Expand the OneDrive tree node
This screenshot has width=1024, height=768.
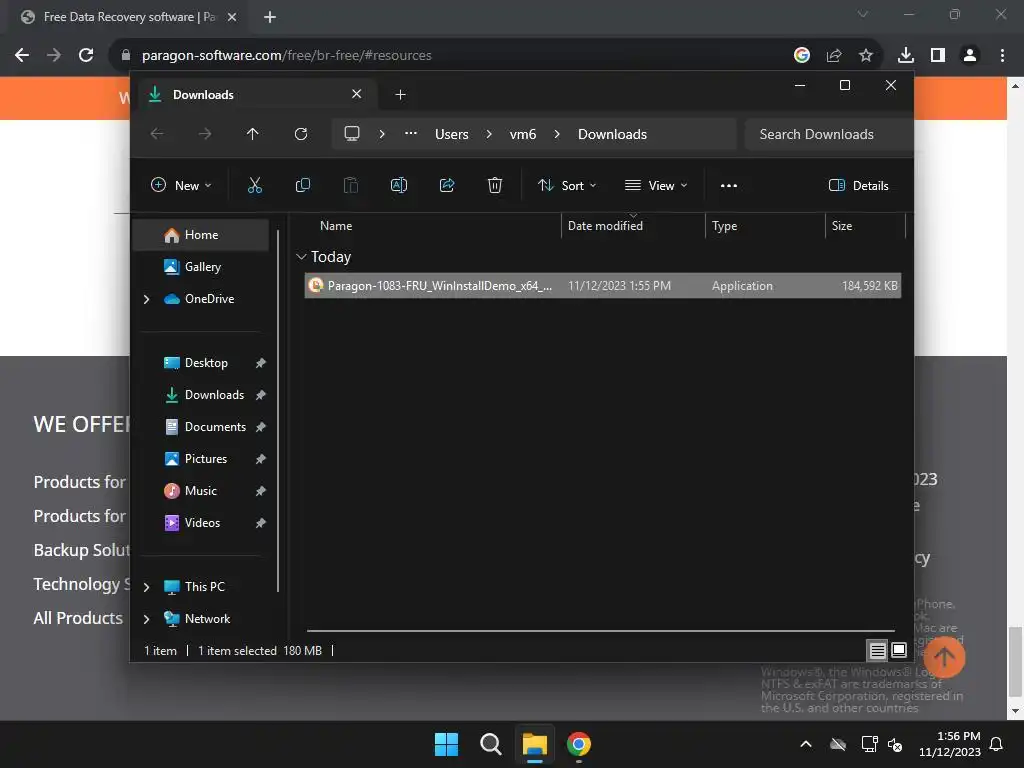(x=146, y=299)
